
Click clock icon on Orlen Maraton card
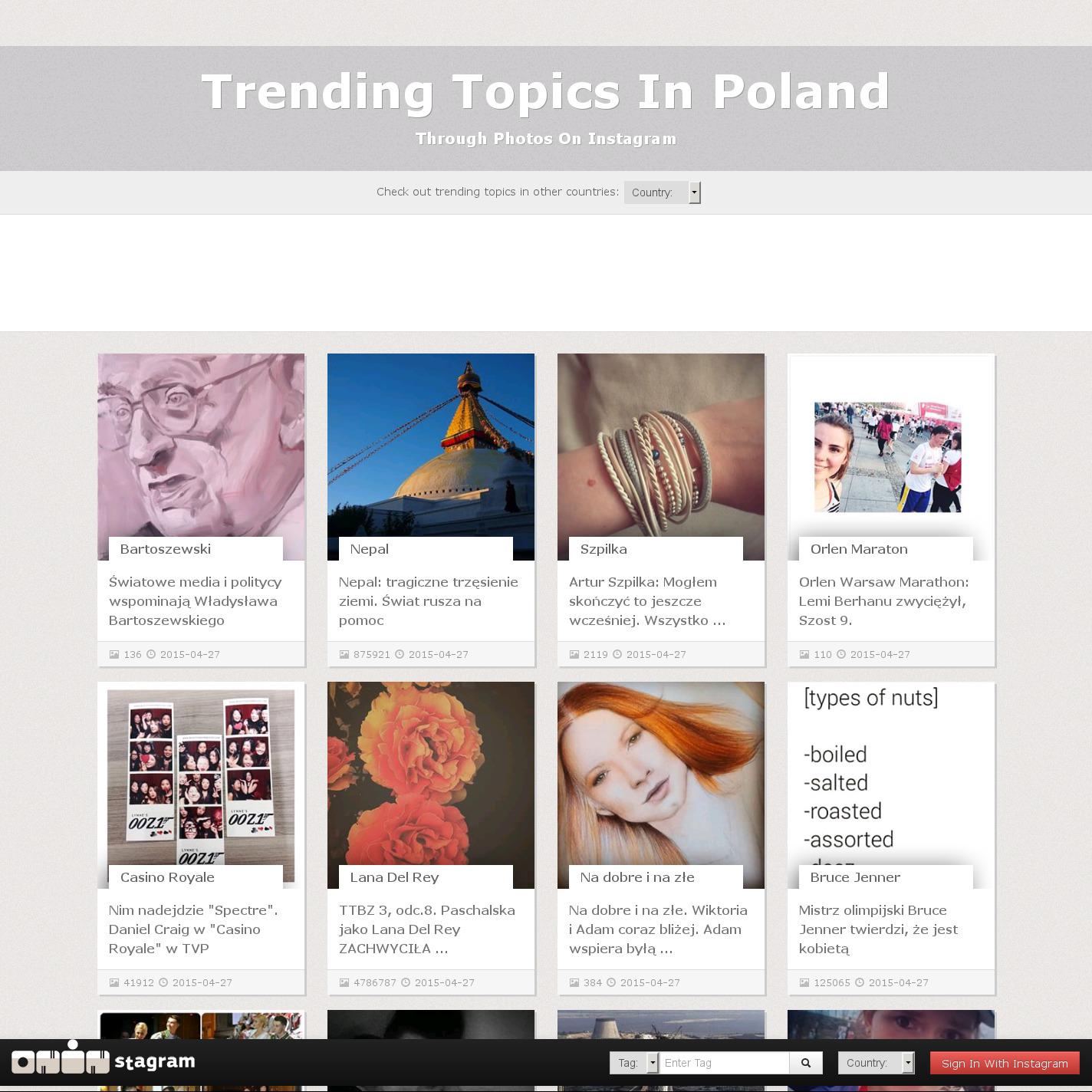click(841, 654)
